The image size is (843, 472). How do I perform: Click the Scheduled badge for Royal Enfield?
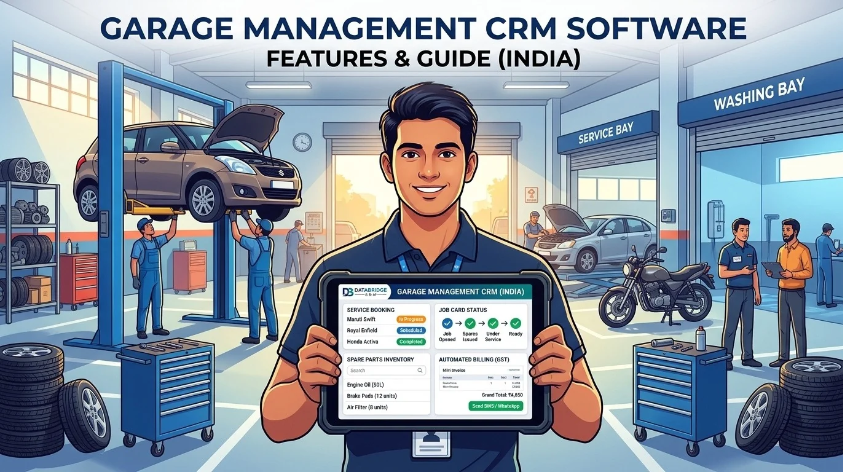click(411, 330)
